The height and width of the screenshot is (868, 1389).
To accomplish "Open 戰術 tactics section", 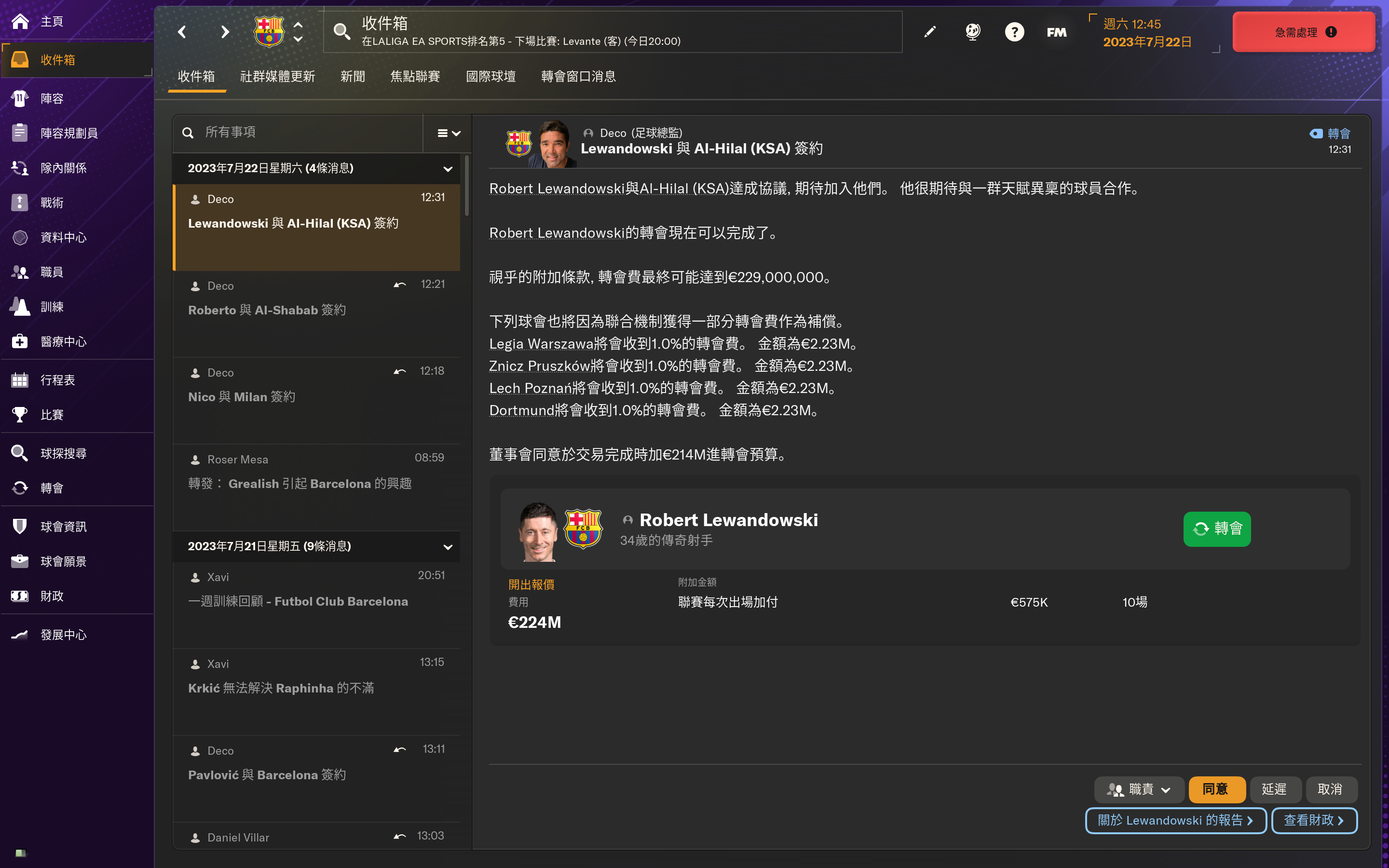I will click(77, 203).
